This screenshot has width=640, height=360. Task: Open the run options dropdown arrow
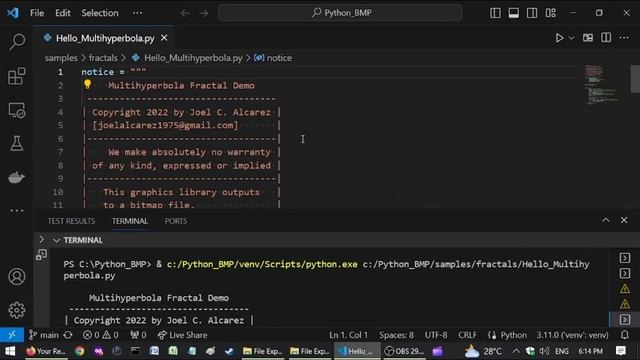point(571,38)
